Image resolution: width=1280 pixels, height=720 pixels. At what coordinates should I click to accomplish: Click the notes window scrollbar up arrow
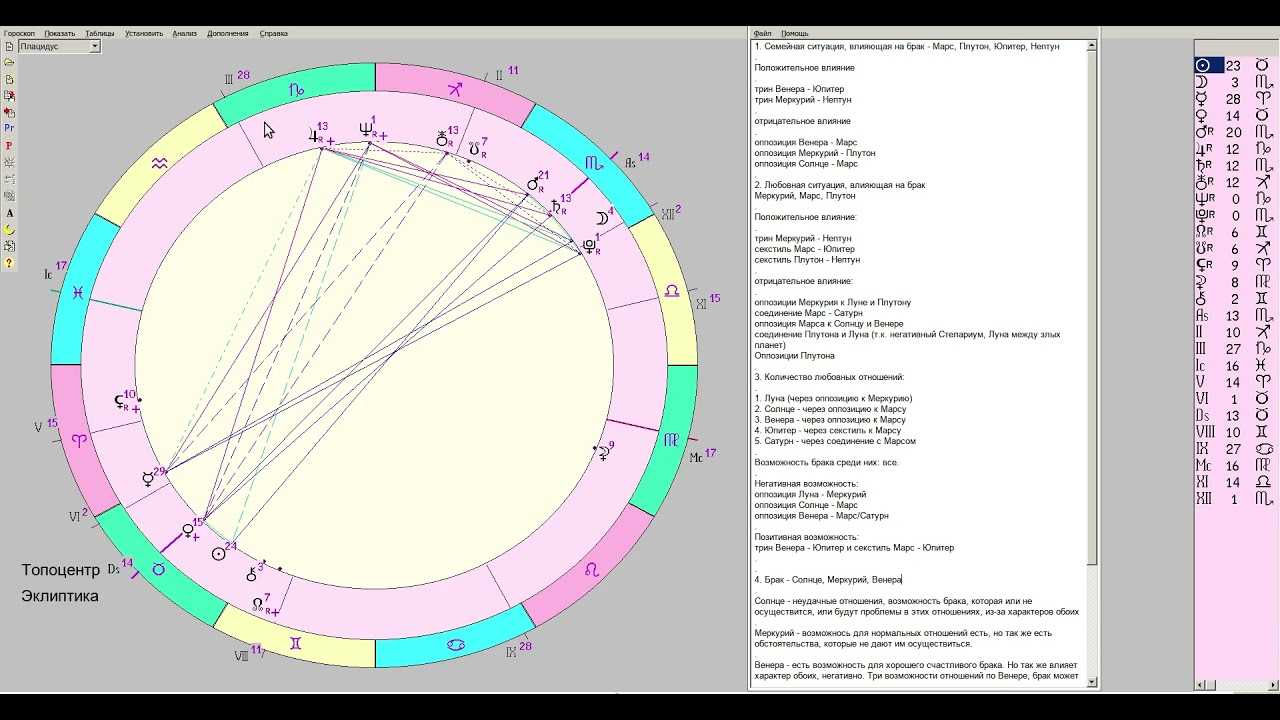[x=1092, y=46]
